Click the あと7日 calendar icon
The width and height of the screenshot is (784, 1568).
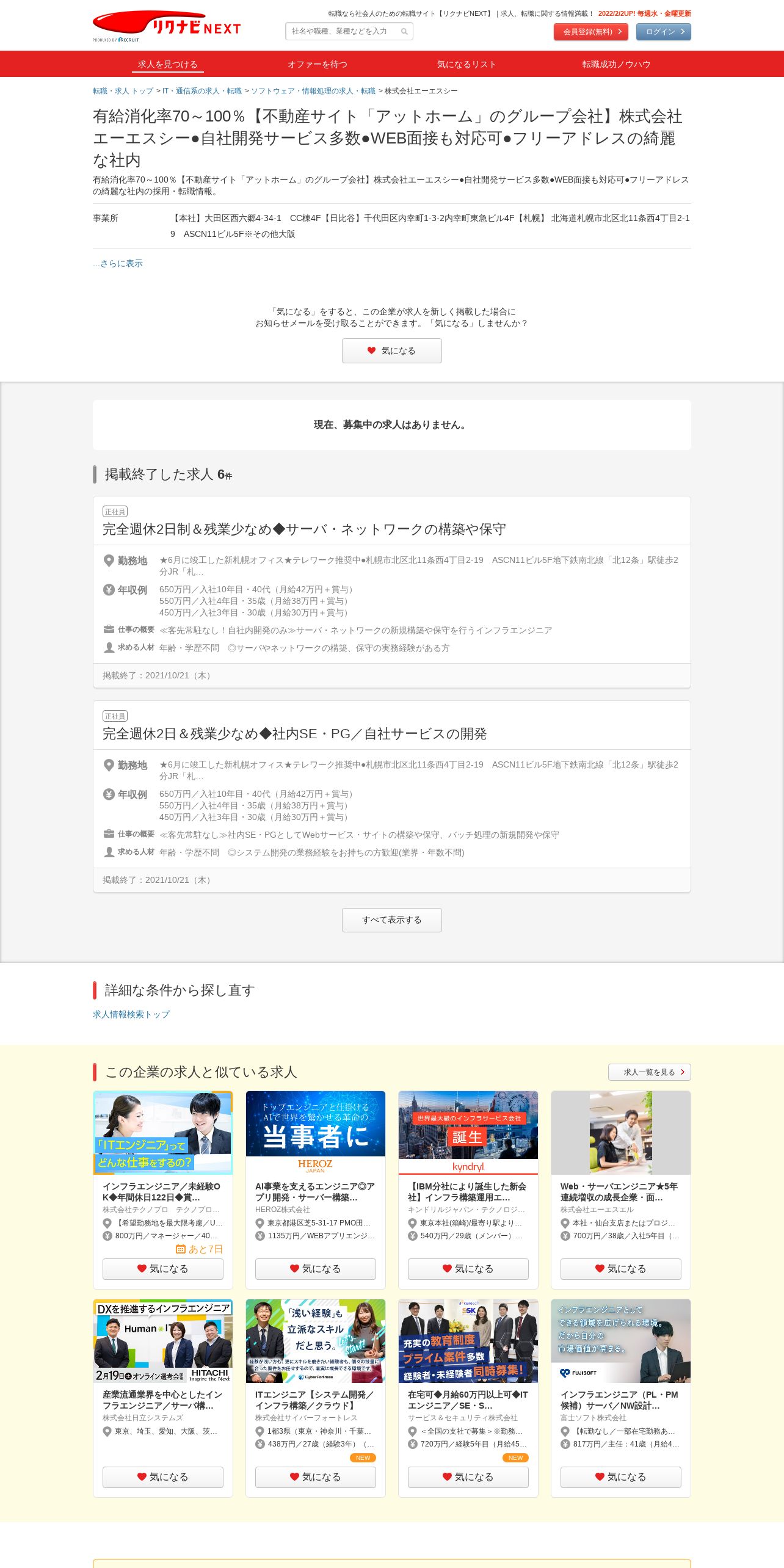click(x=181, y=1249)
